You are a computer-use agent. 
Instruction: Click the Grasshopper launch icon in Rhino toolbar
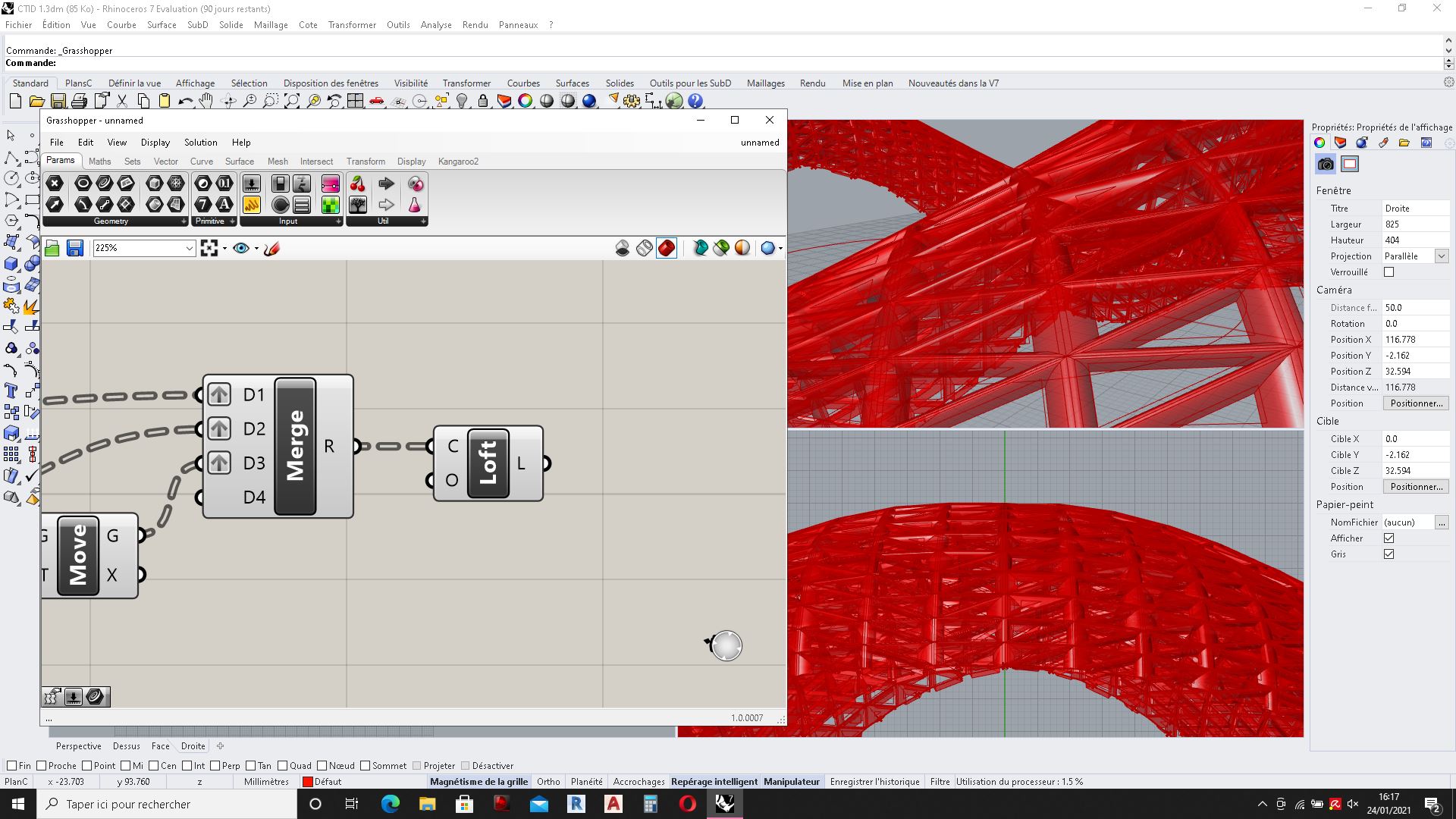[674, 101]
